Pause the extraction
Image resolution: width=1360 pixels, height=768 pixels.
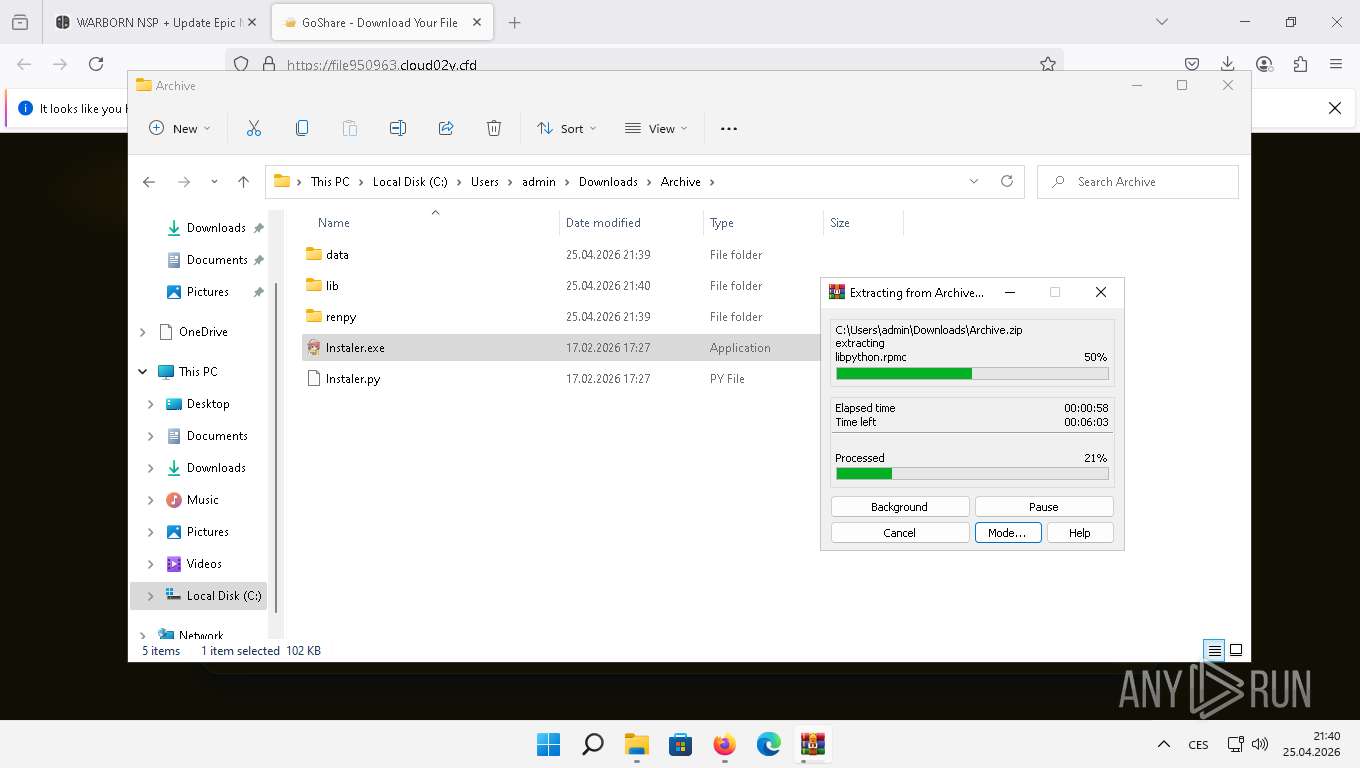(x=1044, y=507)
